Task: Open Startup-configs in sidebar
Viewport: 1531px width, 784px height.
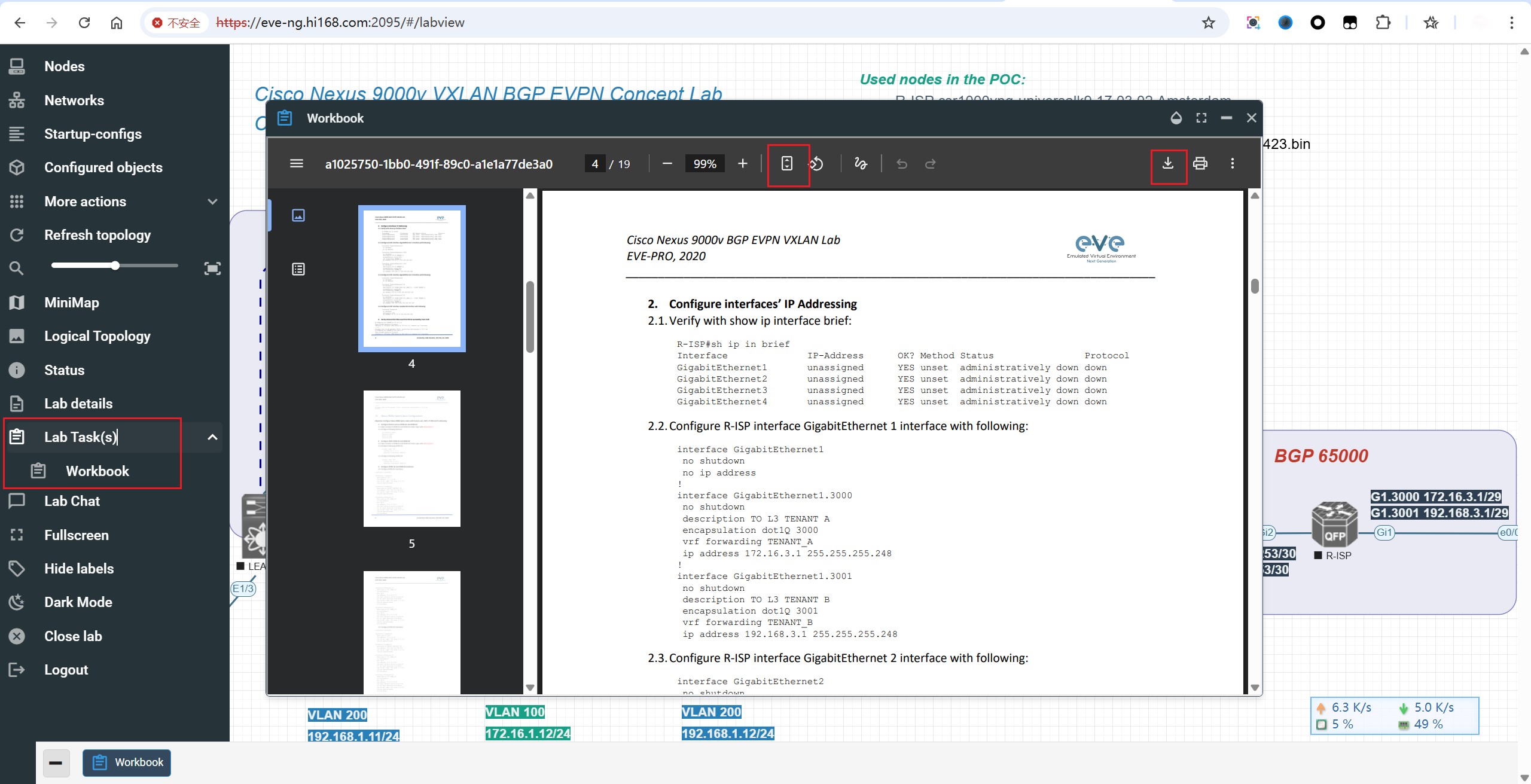Action: (93, 134)
